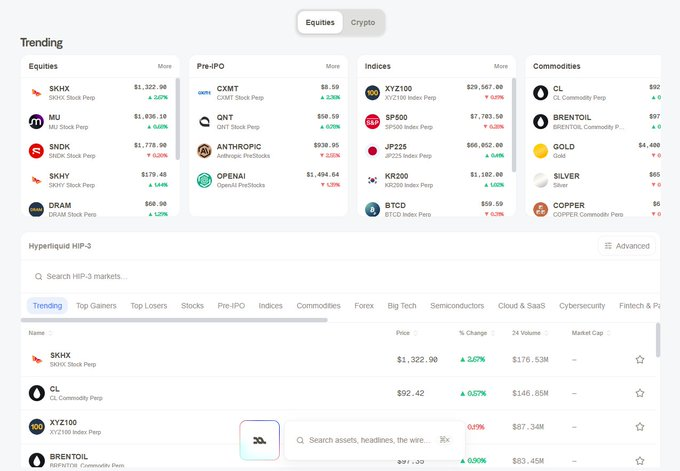Select the Trending tab

click(x=47, y=306)
